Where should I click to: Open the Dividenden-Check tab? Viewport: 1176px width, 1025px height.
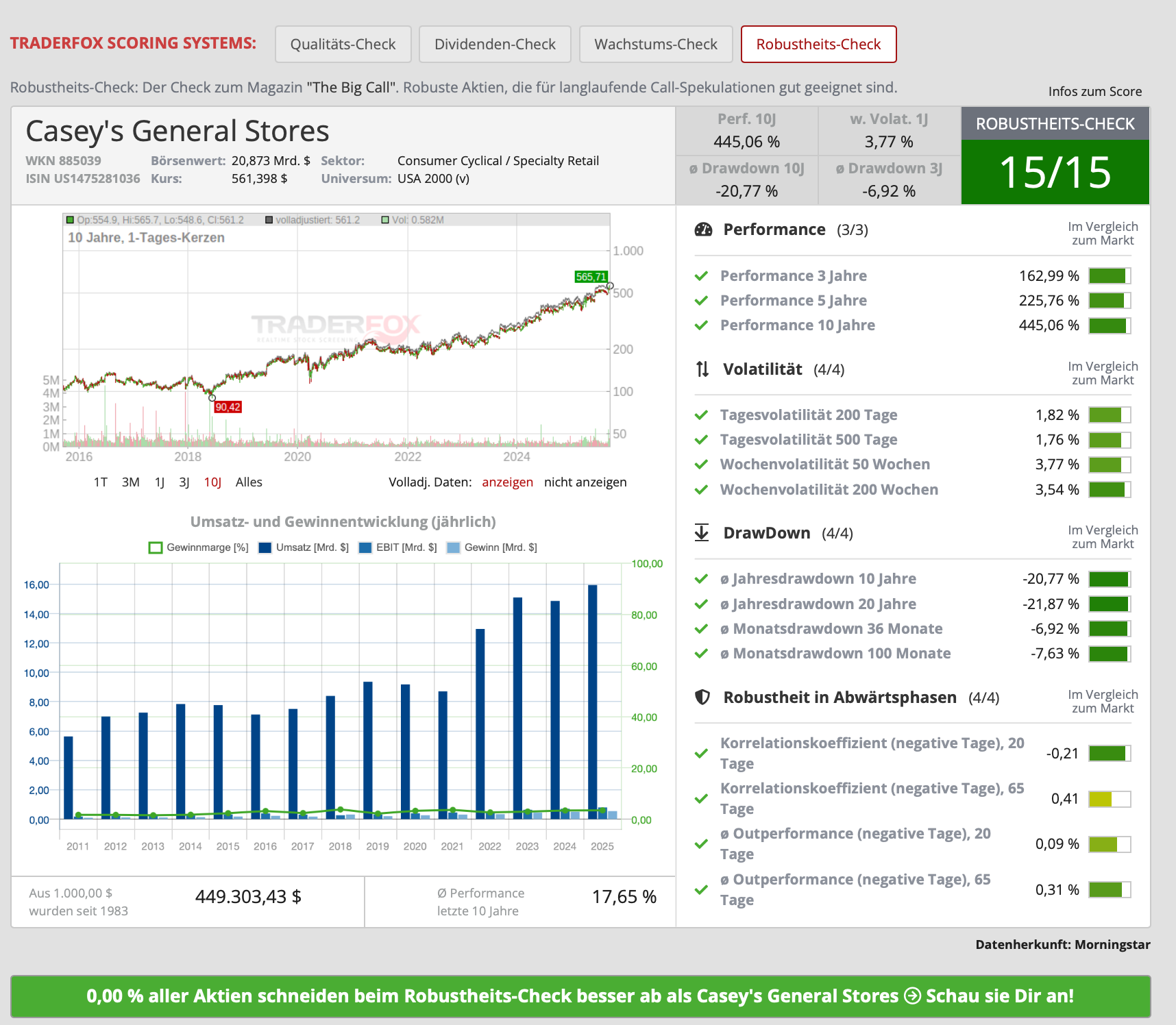click(x=495, y=45)
